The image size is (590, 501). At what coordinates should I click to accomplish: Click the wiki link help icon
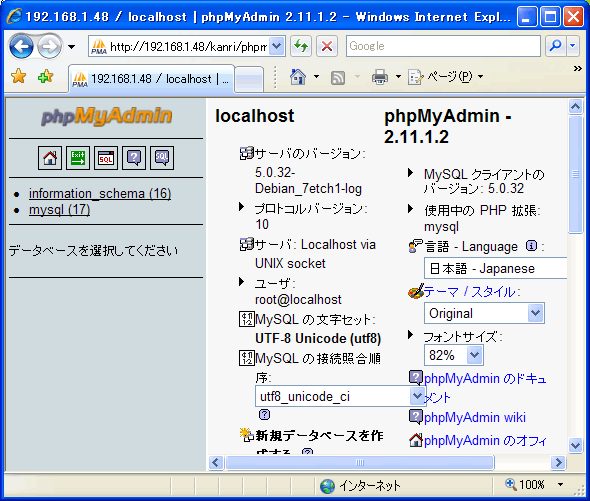416,417
